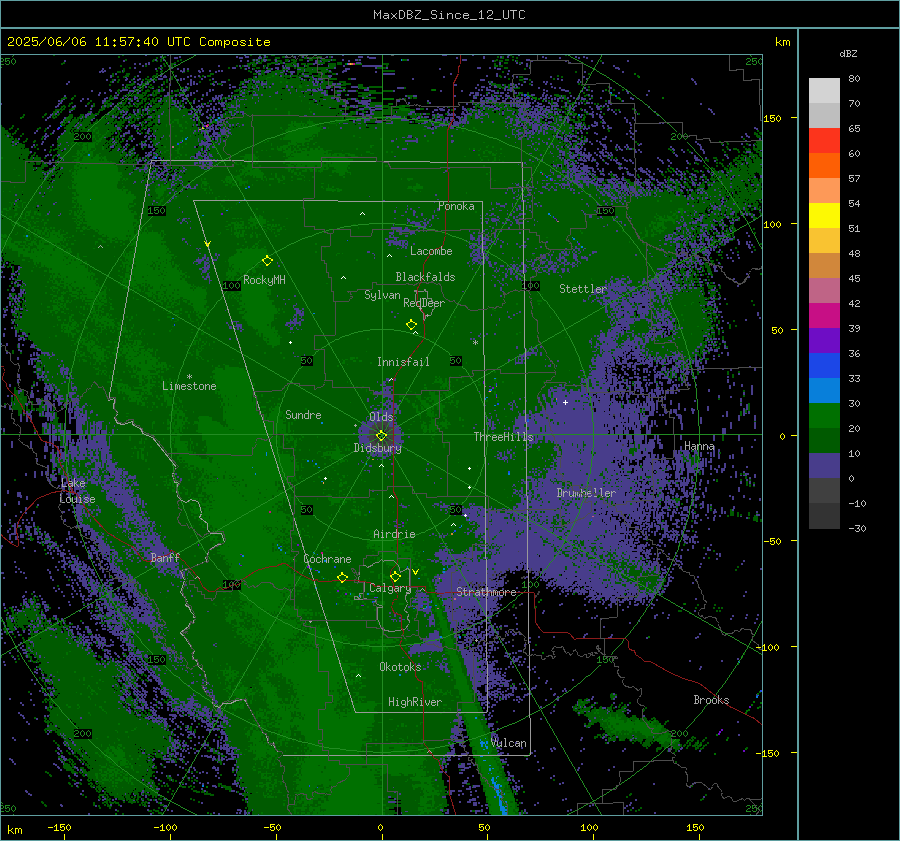The width and height of the screenshot is (900, 841).
Task: Select the slate purple 0-10 dBZ swatch
Action: pyautogui.click(x=824, y=466)
